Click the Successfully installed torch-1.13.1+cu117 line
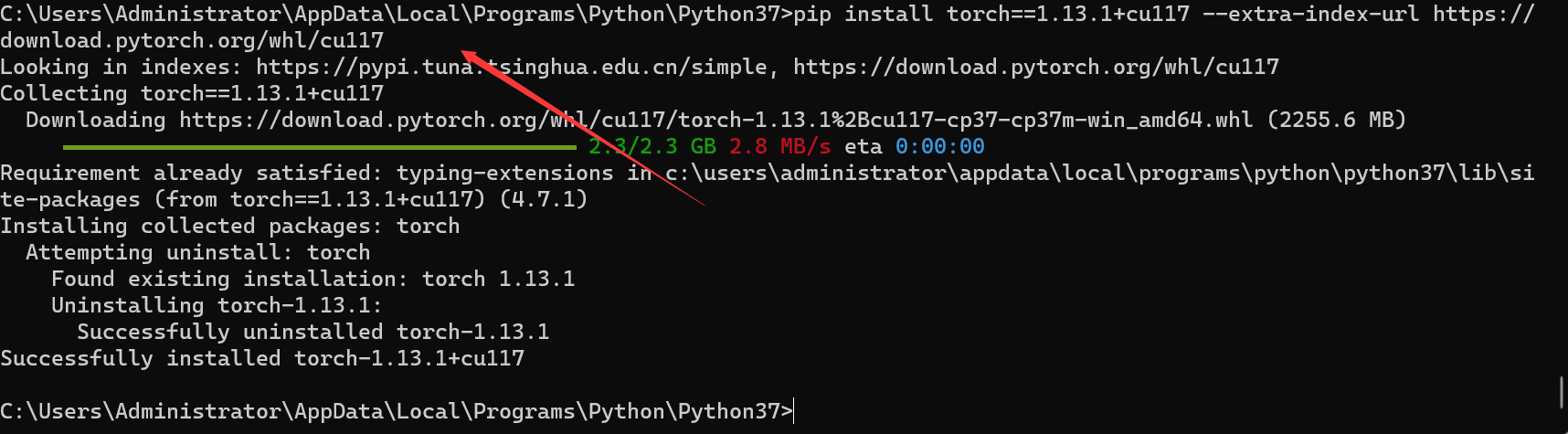 click(262, 358)
